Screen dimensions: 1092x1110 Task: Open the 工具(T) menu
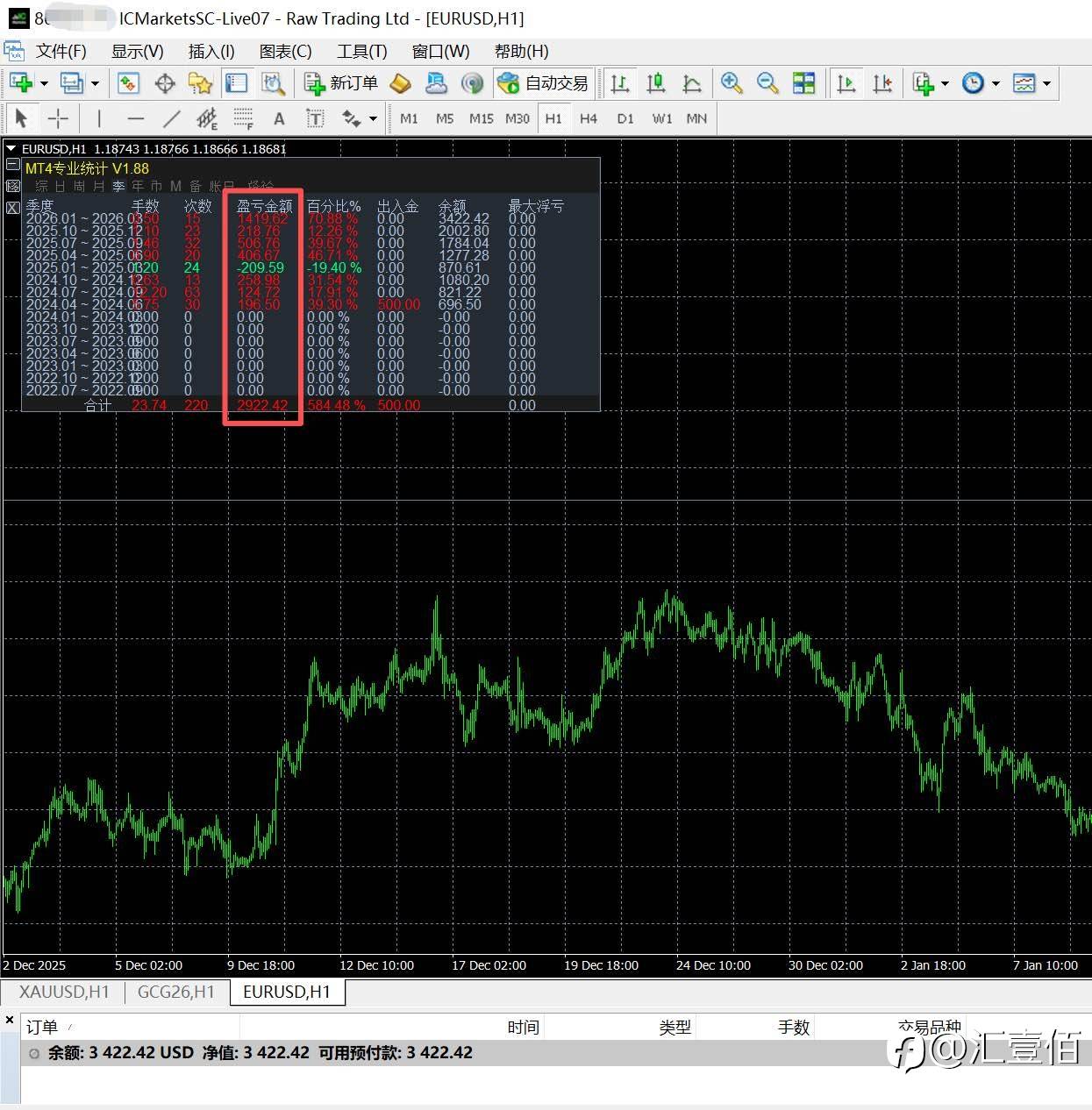click(361, 51)
